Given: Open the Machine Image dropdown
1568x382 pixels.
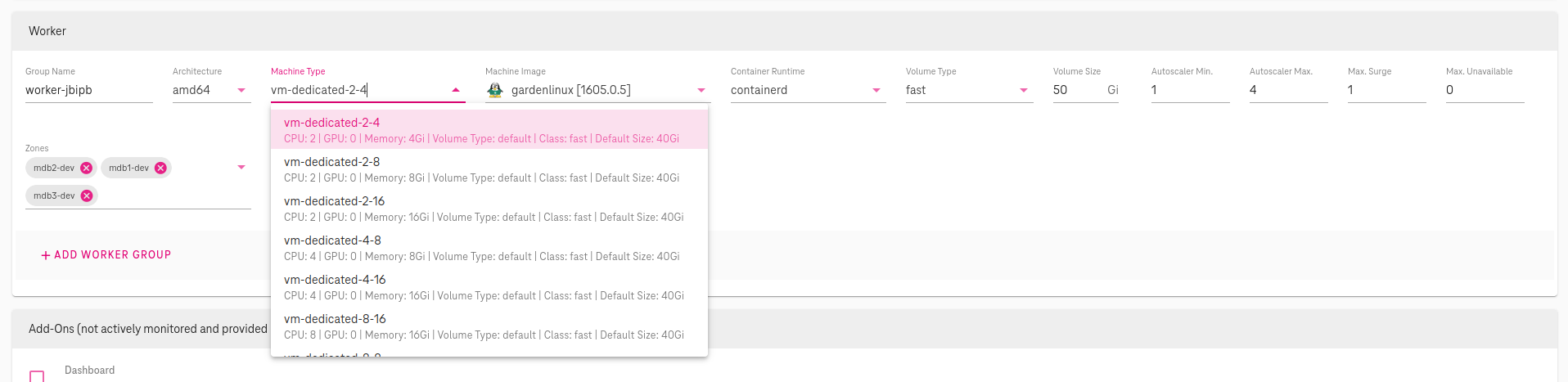Looking at the screenshot, I should pos(701,90).
